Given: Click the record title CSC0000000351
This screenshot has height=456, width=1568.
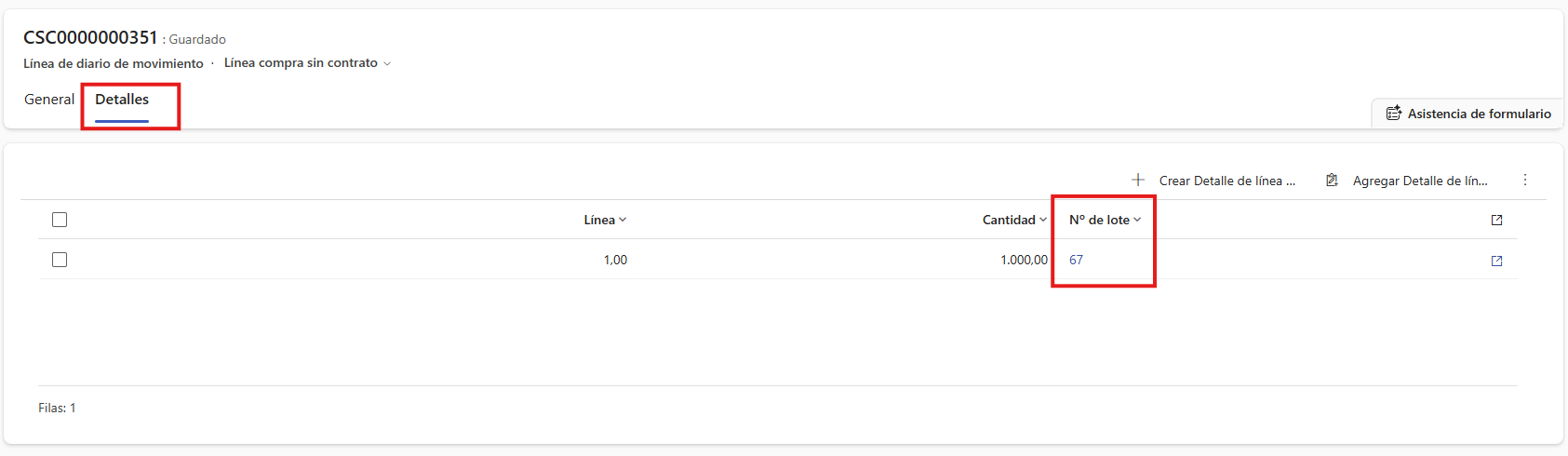Looking at the screenshot, I should [x=90, y=37].
